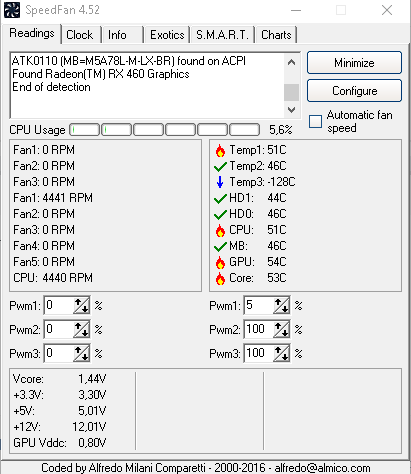Switch to the Clock tab
Image resolution: width=411 pixels, height=474 pixels.
pos(80,35)
